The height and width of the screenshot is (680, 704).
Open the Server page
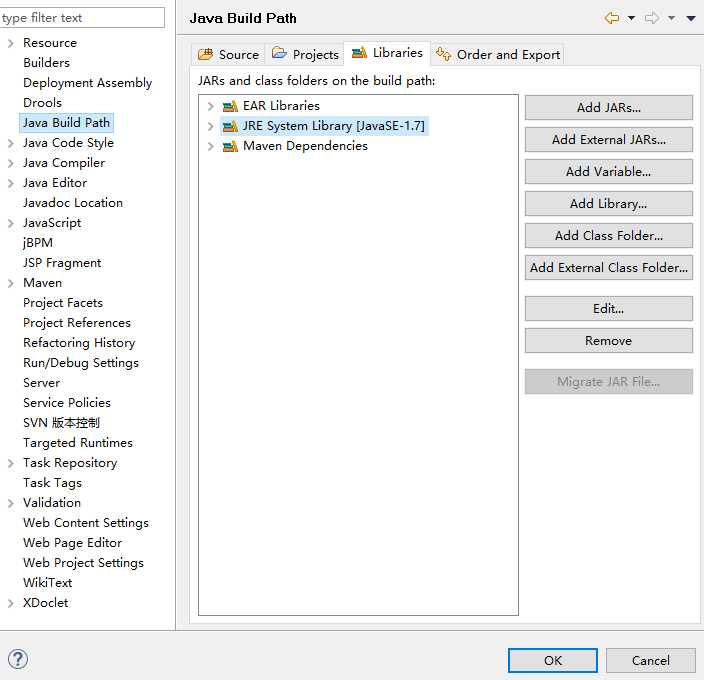click(41, 383)
